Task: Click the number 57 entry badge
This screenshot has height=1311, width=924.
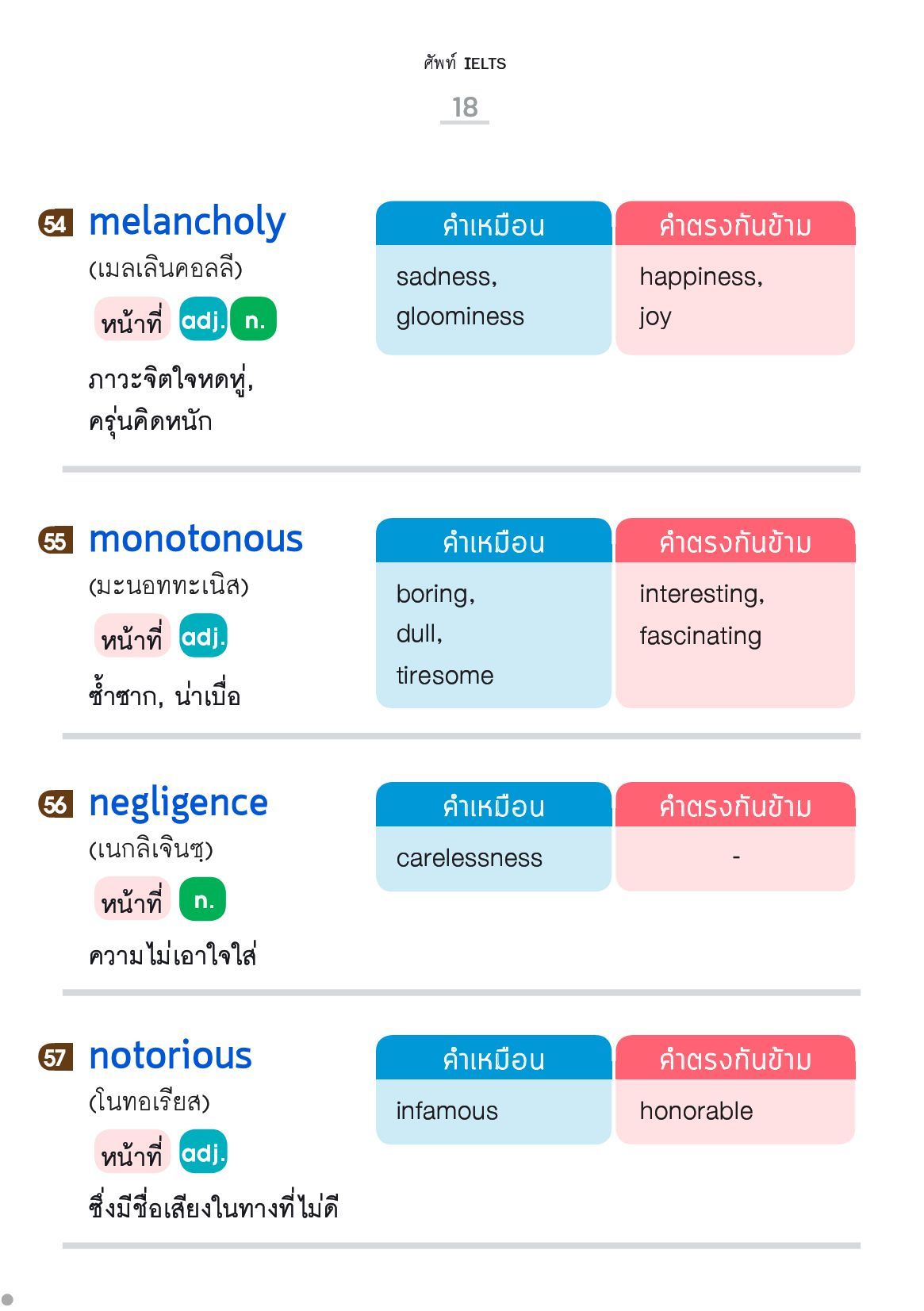Action: click(x=55, y=1057)
